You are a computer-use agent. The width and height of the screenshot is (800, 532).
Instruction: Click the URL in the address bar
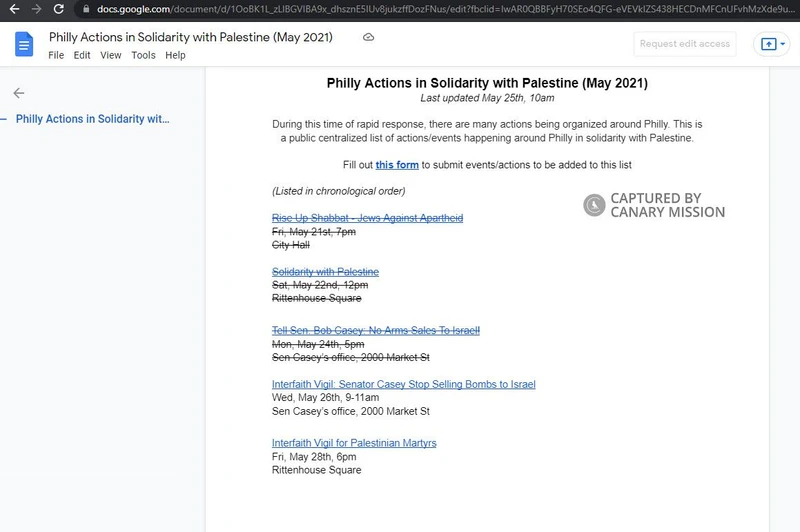[x=444, y=9]
